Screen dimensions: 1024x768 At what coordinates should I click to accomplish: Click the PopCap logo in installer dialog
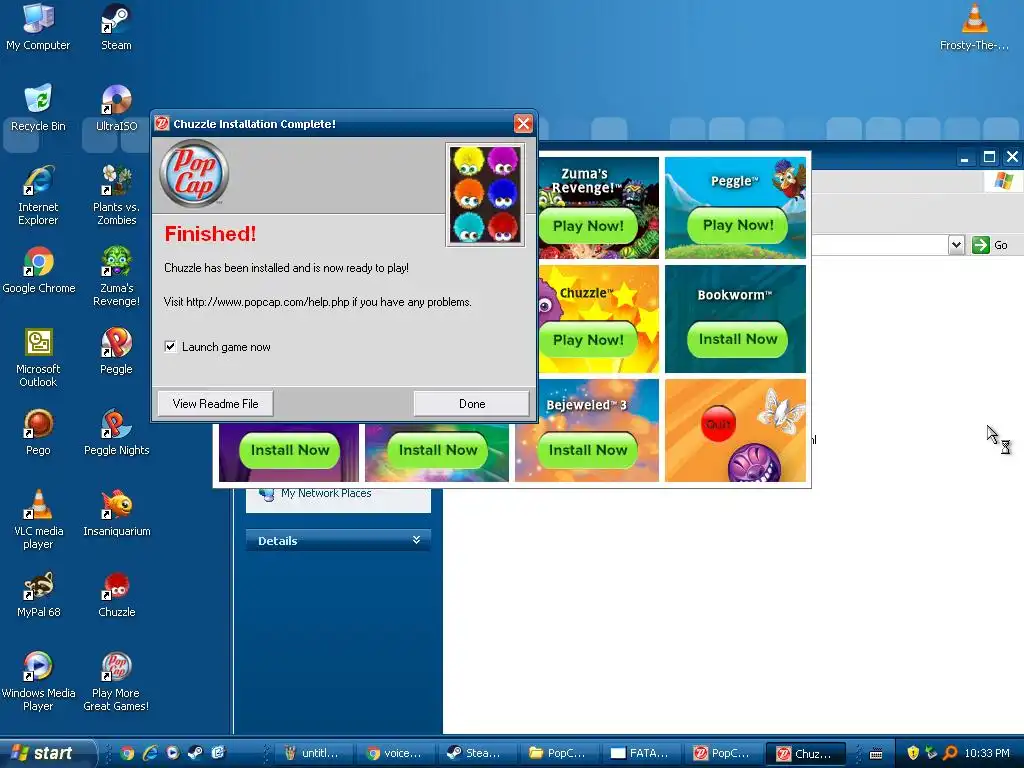(194, 173)
